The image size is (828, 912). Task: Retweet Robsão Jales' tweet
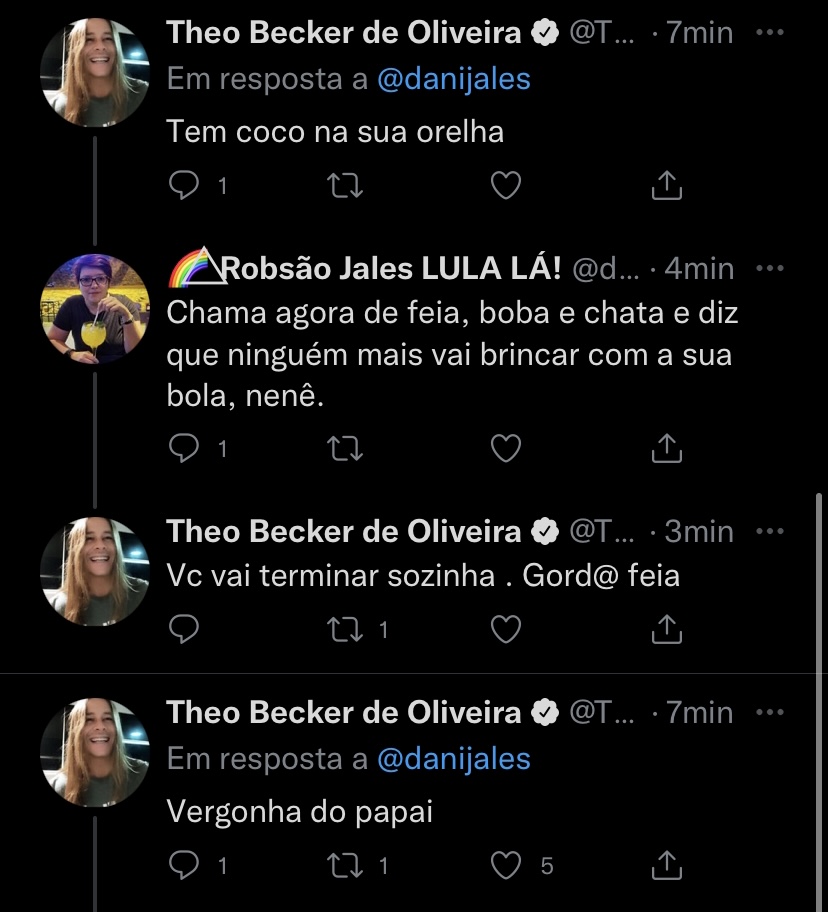pos(345,449)
